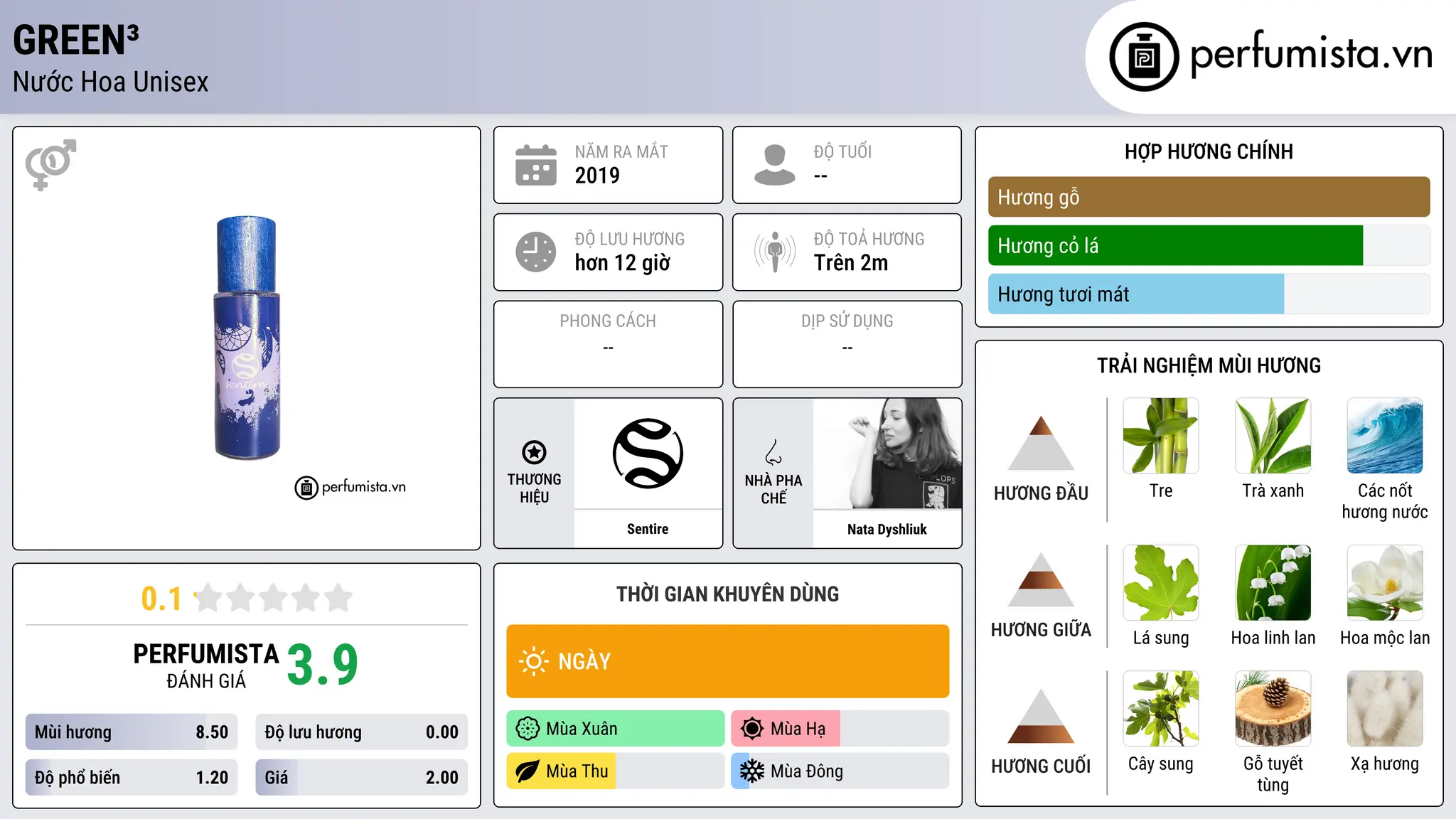Click the pyramid icon above Hương giữa
The image size is (1456, 819).
pos(1041,579)
